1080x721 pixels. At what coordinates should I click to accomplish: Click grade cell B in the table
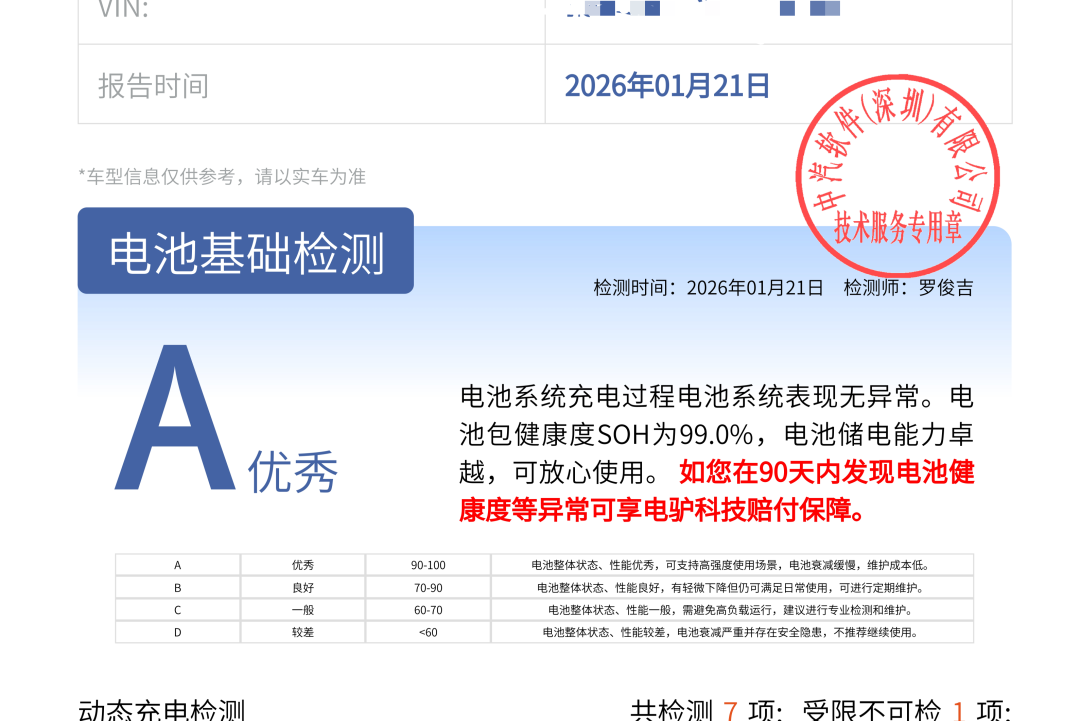click(x=178, y=588)
